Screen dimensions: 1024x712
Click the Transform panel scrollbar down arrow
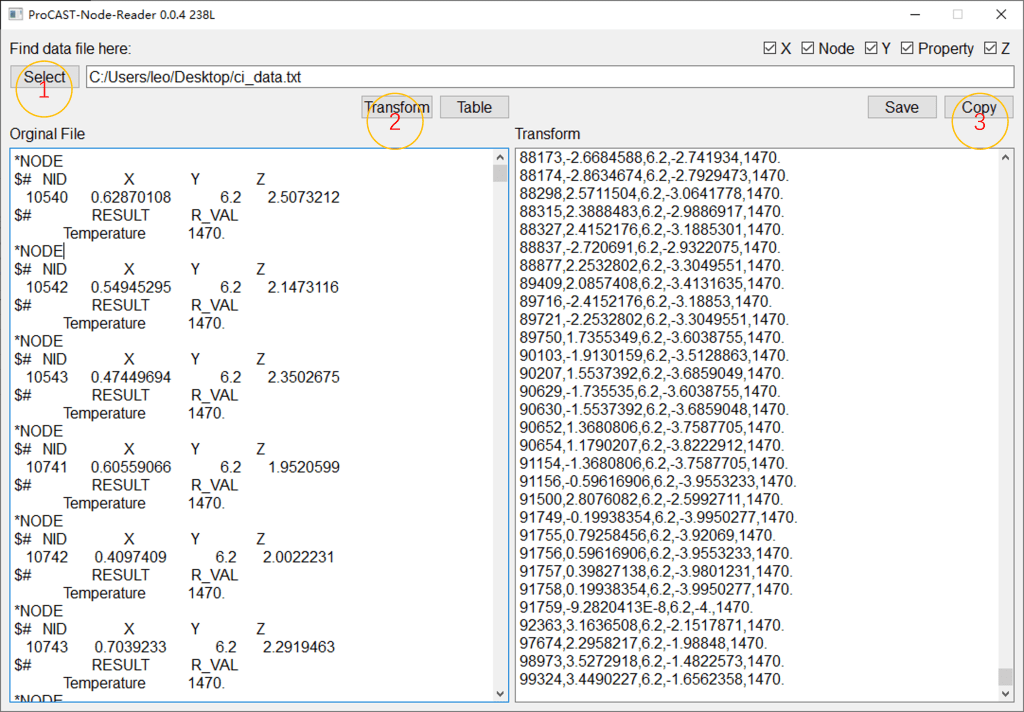[1005, 693]
